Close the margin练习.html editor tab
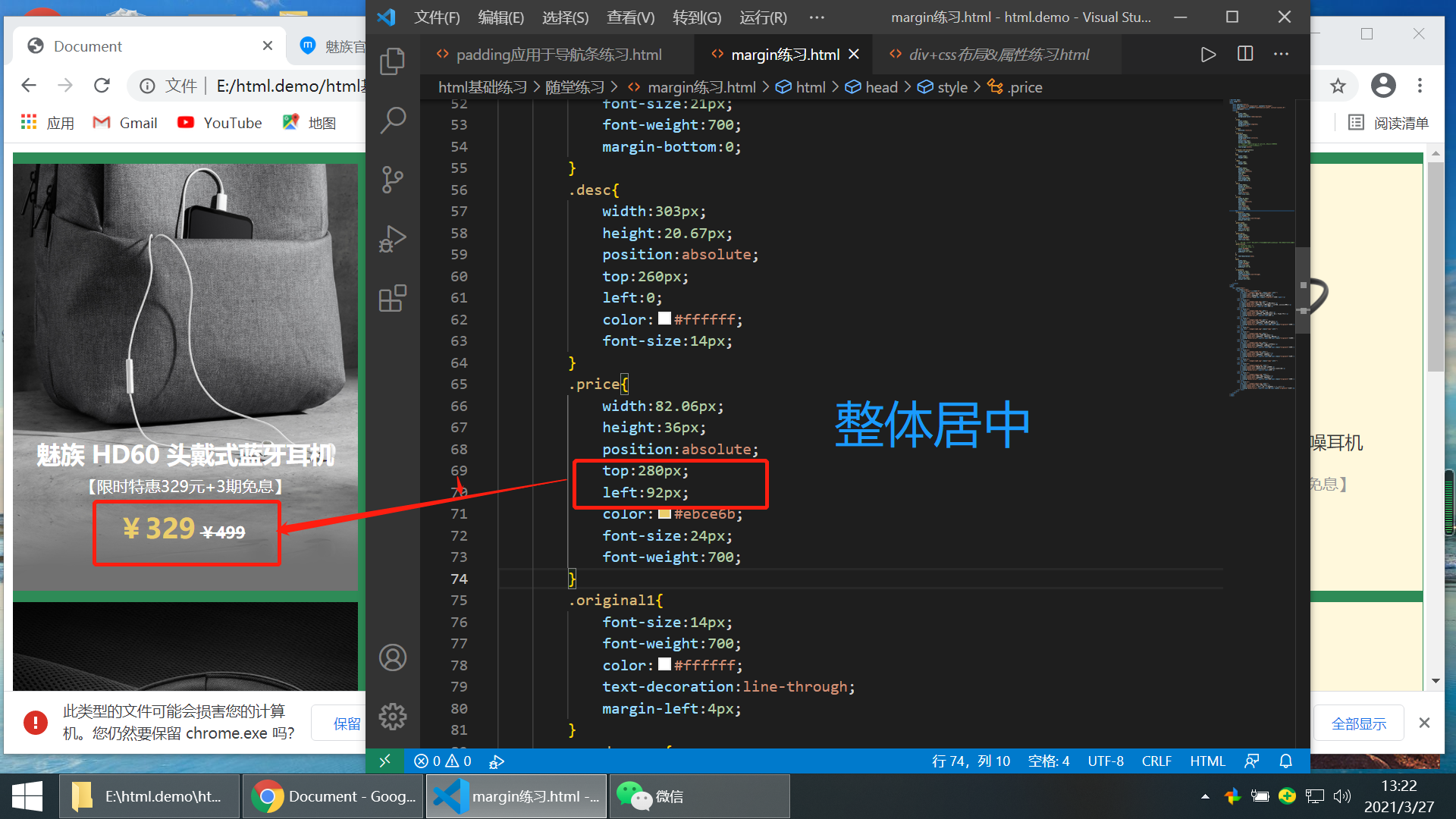The image size is (1456, 819). click(x=854, y=55)
